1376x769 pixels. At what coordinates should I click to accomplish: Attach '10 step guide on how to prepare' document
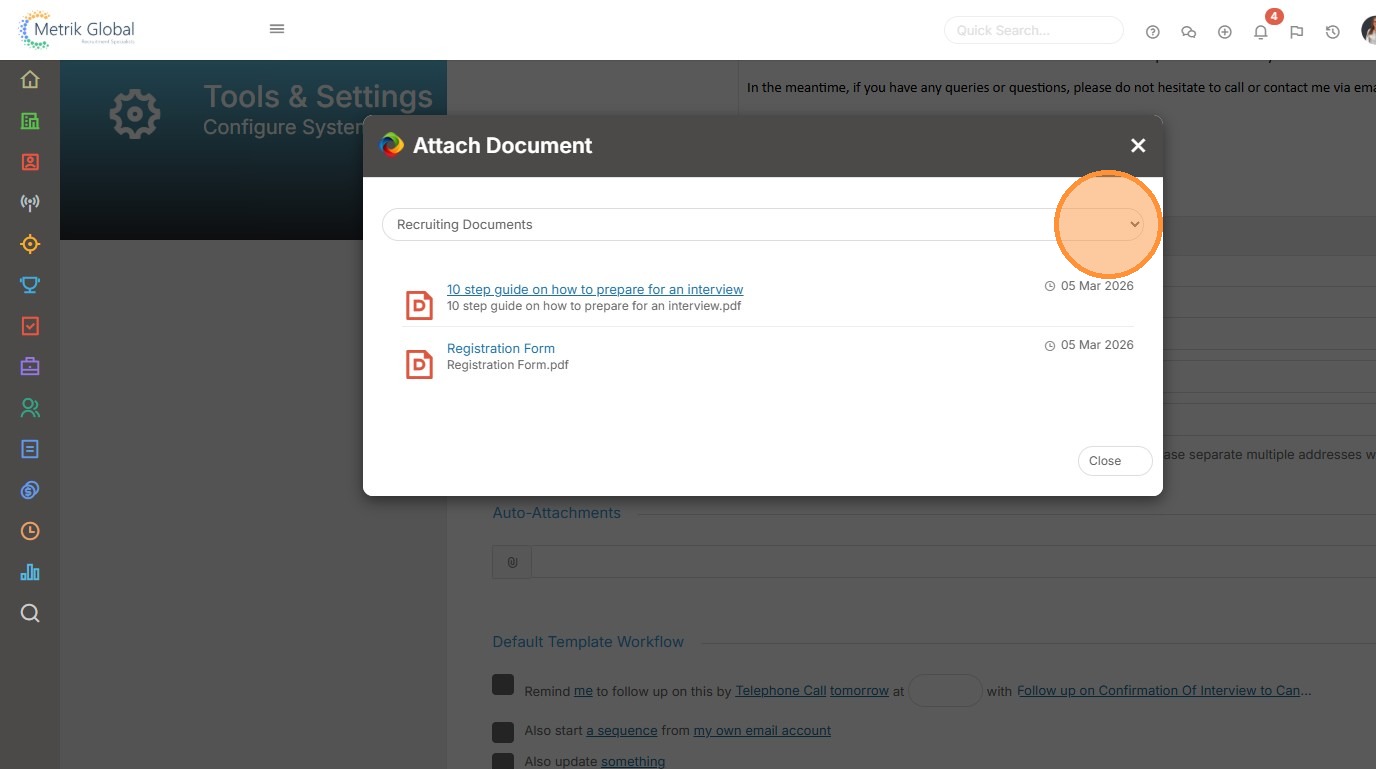[x=595, y=289]
